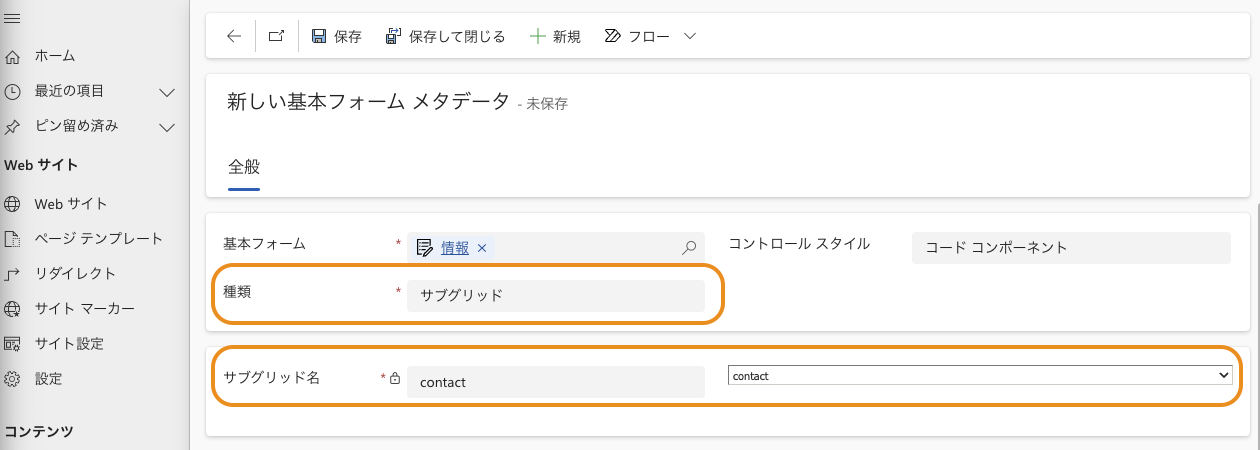Click the search icon in 基本フォーム field

[x=688, y=248]
